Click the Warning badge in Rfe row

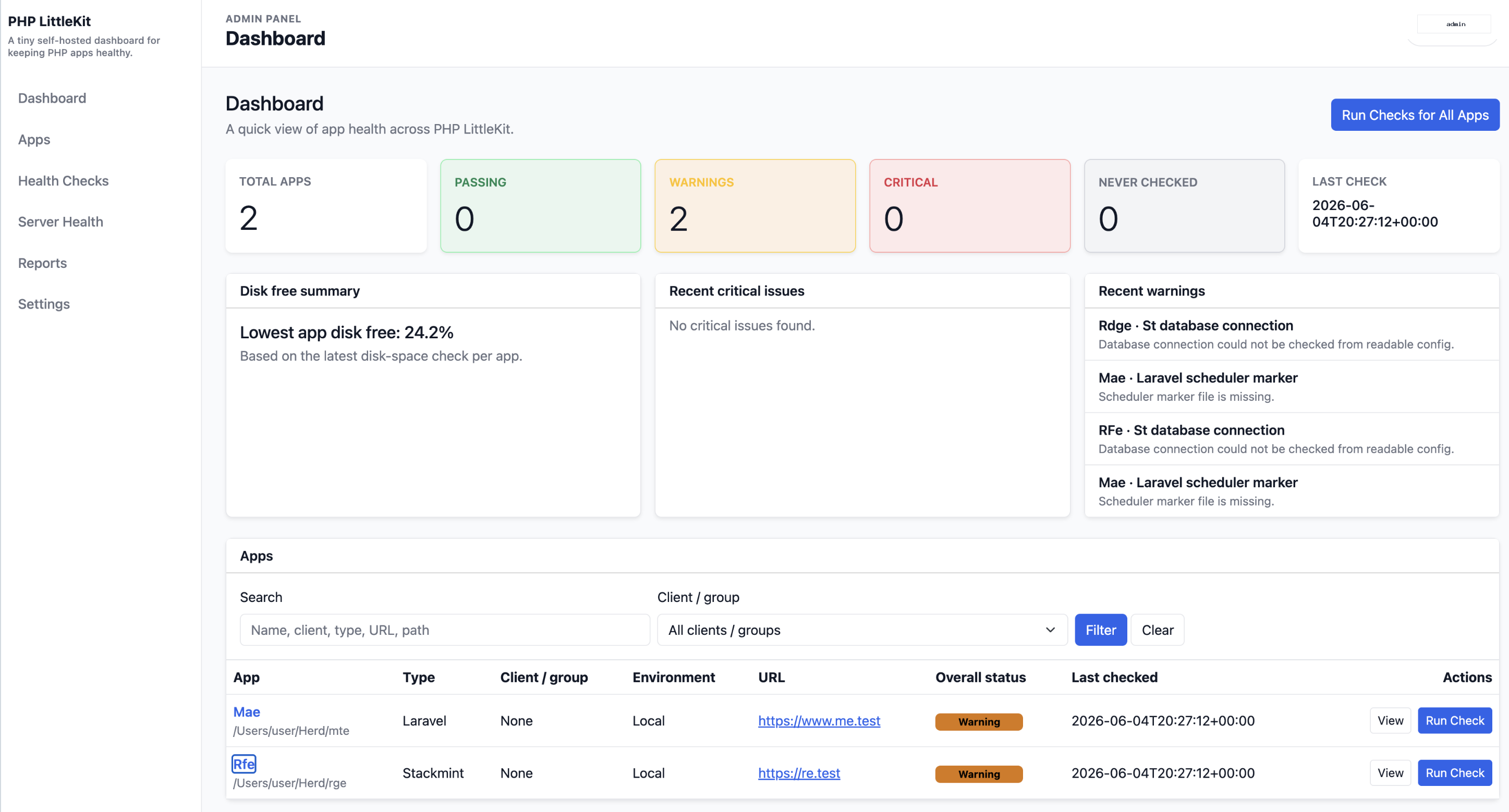pos(979,774)
